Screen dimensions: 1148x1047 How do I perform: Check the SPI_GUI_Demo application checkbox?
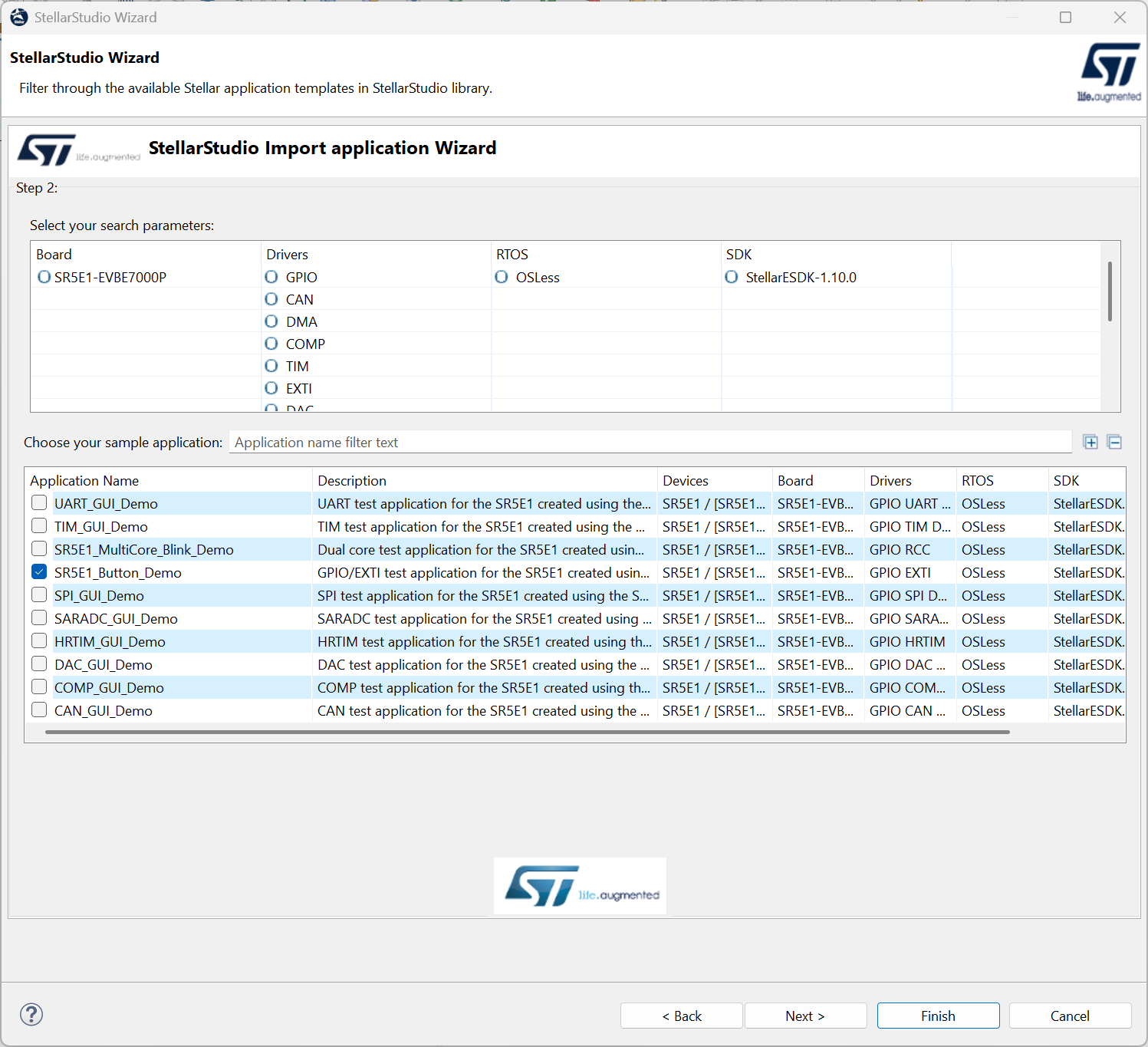coord(39,595)
